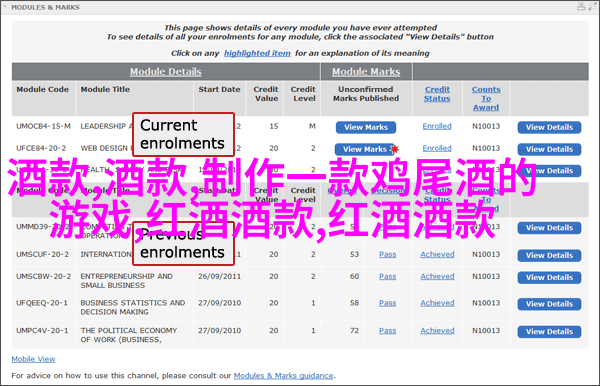Collapse the Modules & Marks panel arrow
The height and width of the screenshot is (386, 600).
5,7
